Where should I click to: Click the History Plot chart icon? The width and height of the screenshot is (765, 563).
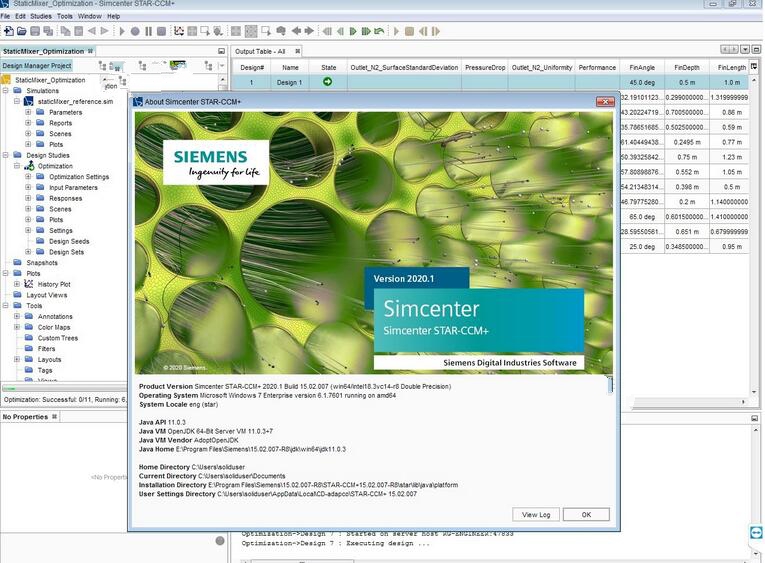point(29,284)
